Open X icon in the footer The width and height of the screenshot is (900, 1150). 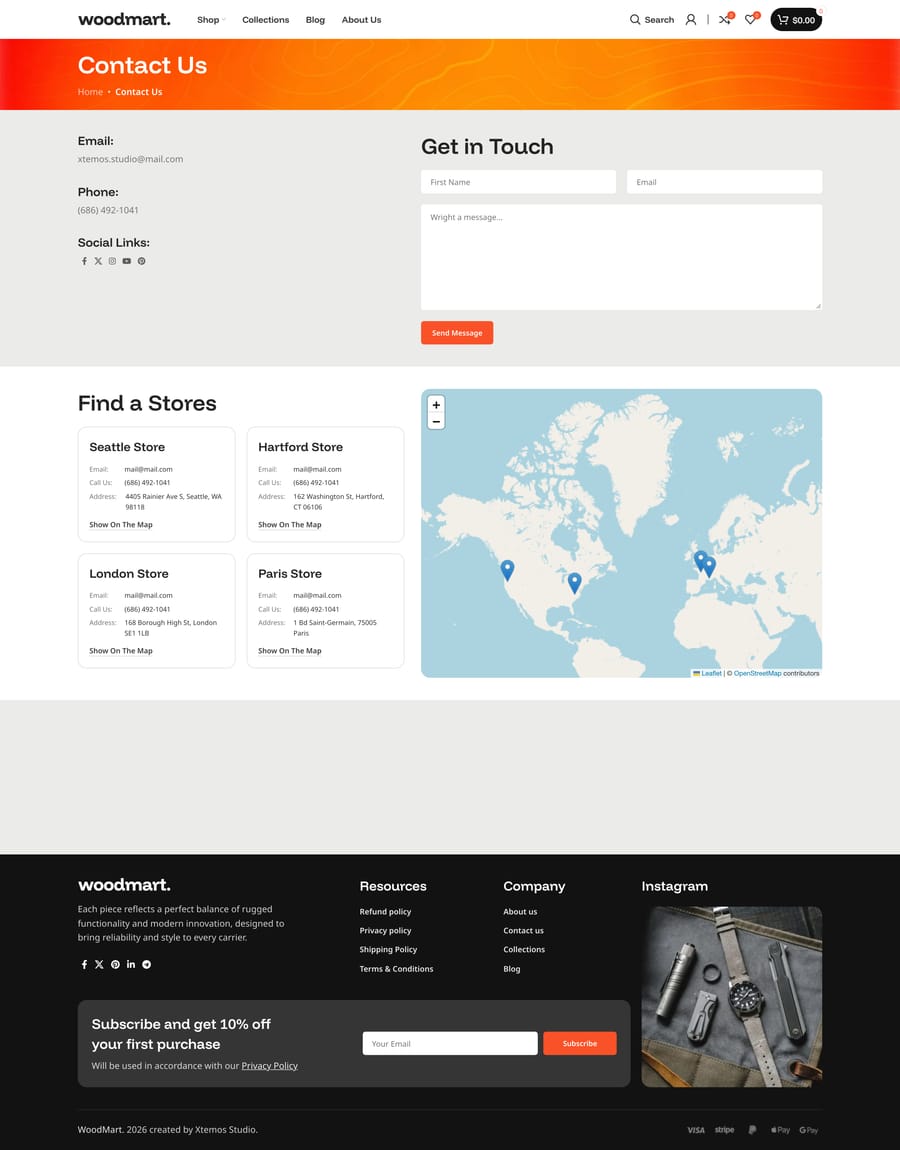point(99,964)
